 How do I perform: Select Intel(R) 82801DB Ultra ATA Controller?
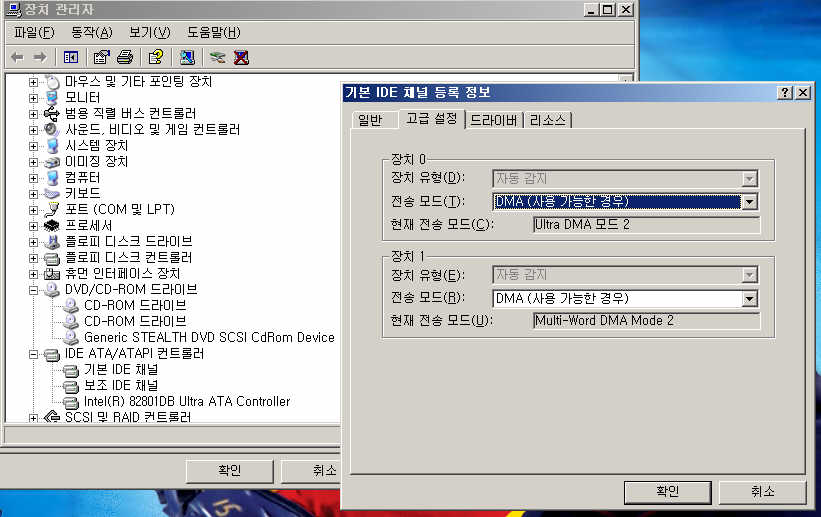(187, 401)
